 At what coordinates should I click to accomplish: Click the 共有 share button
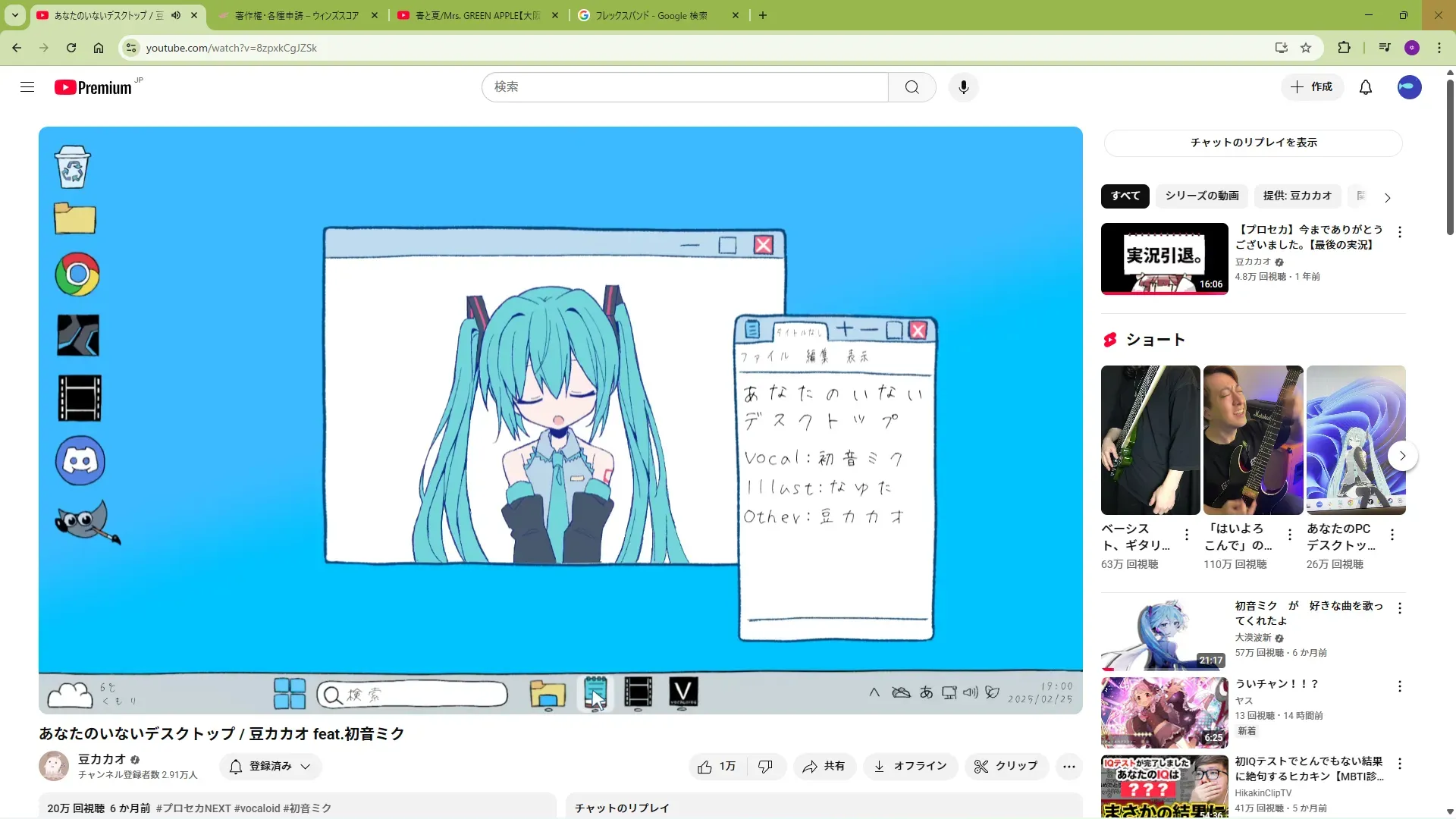[x=824, y=767]
